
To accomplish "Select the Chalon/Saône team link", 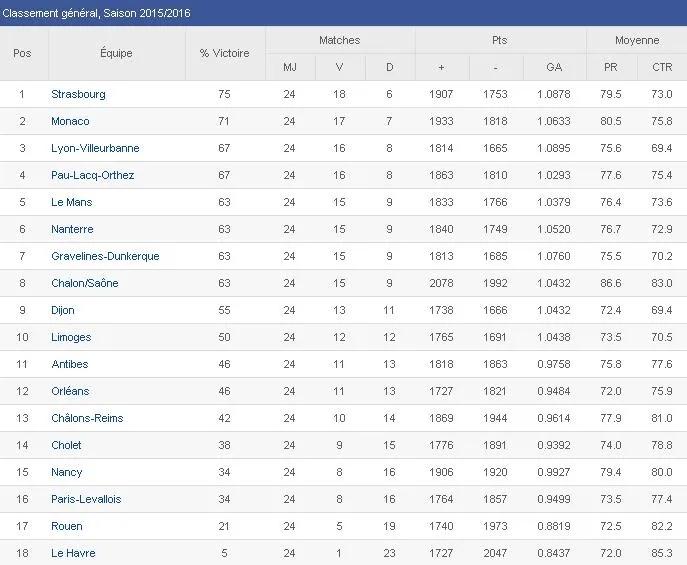I will tap(84, 283).
